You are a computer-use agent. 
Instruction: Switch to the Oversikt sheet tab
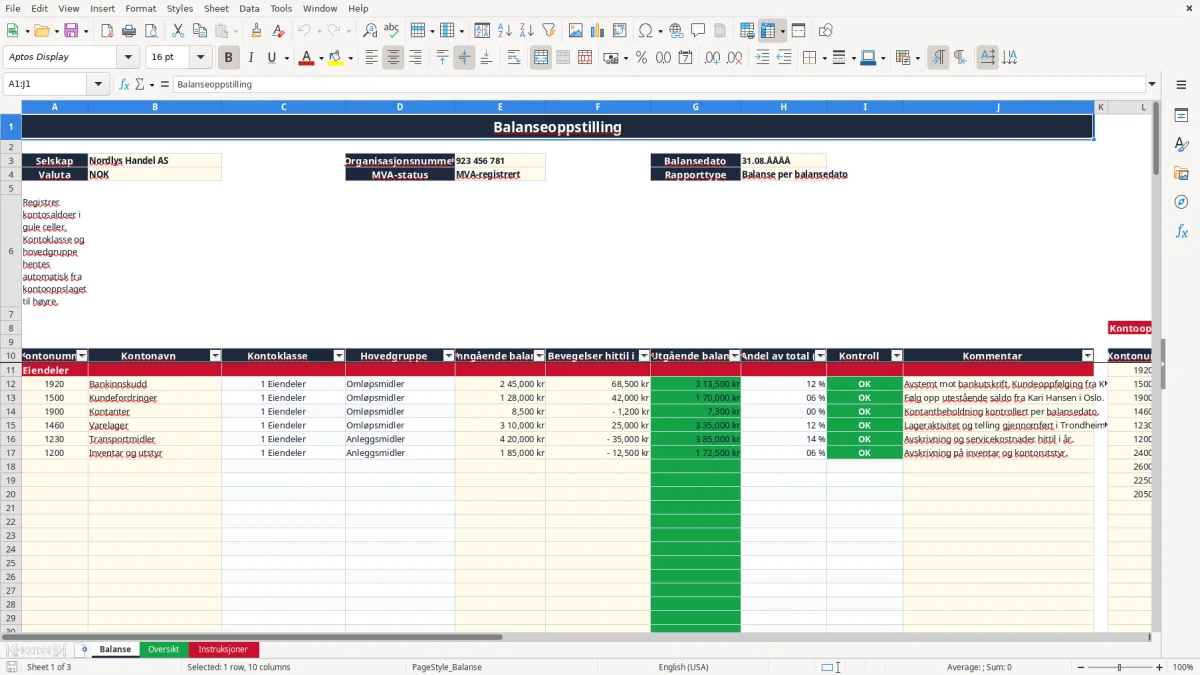pos(164,649)
